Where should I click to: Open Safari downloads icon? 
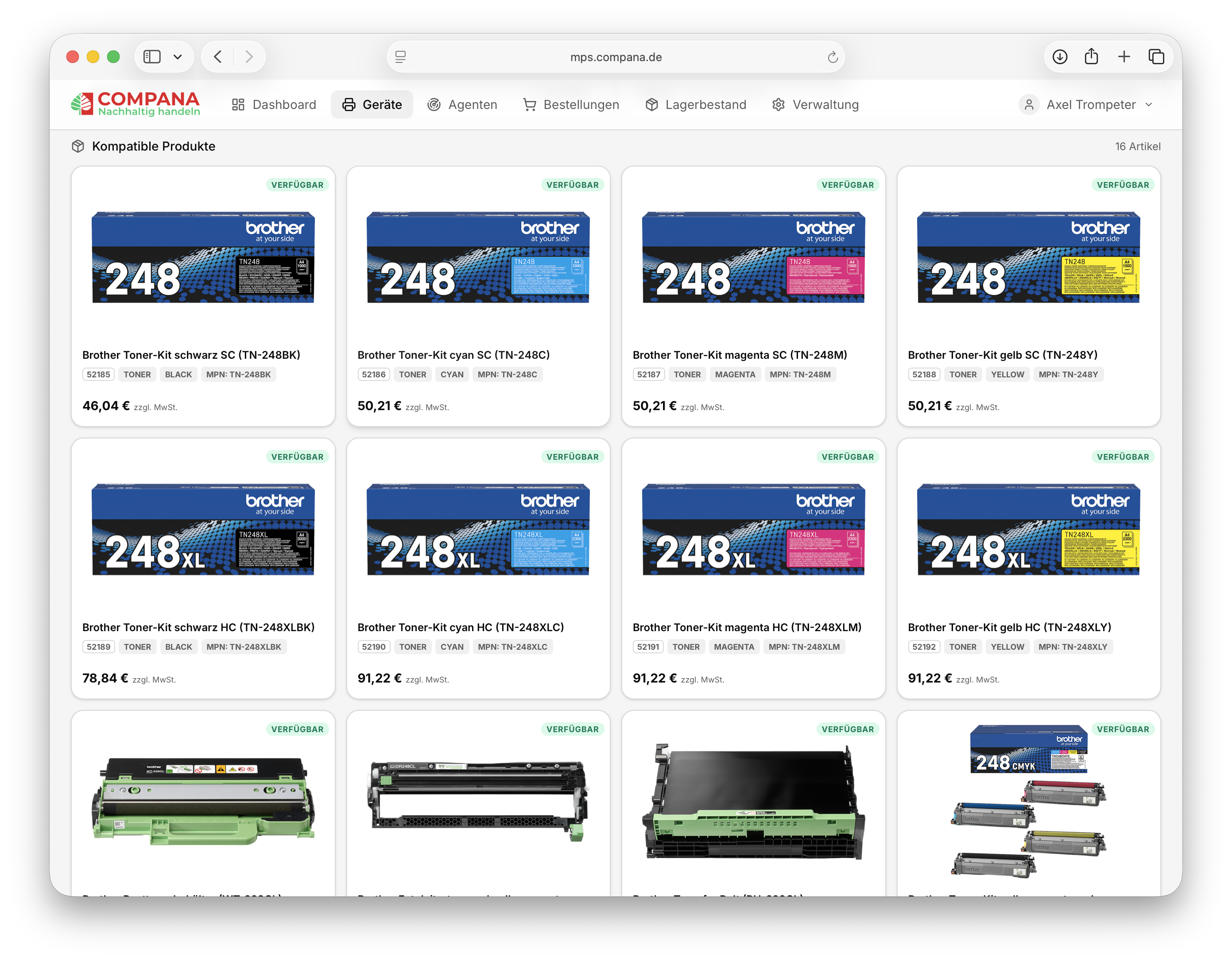point(1059,57)
